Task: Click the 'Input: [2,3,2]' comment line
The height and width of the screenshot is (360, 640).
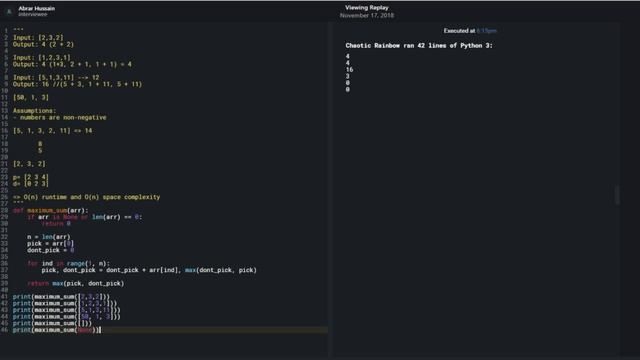Action: pyautogui.click(x=38, y=38)
